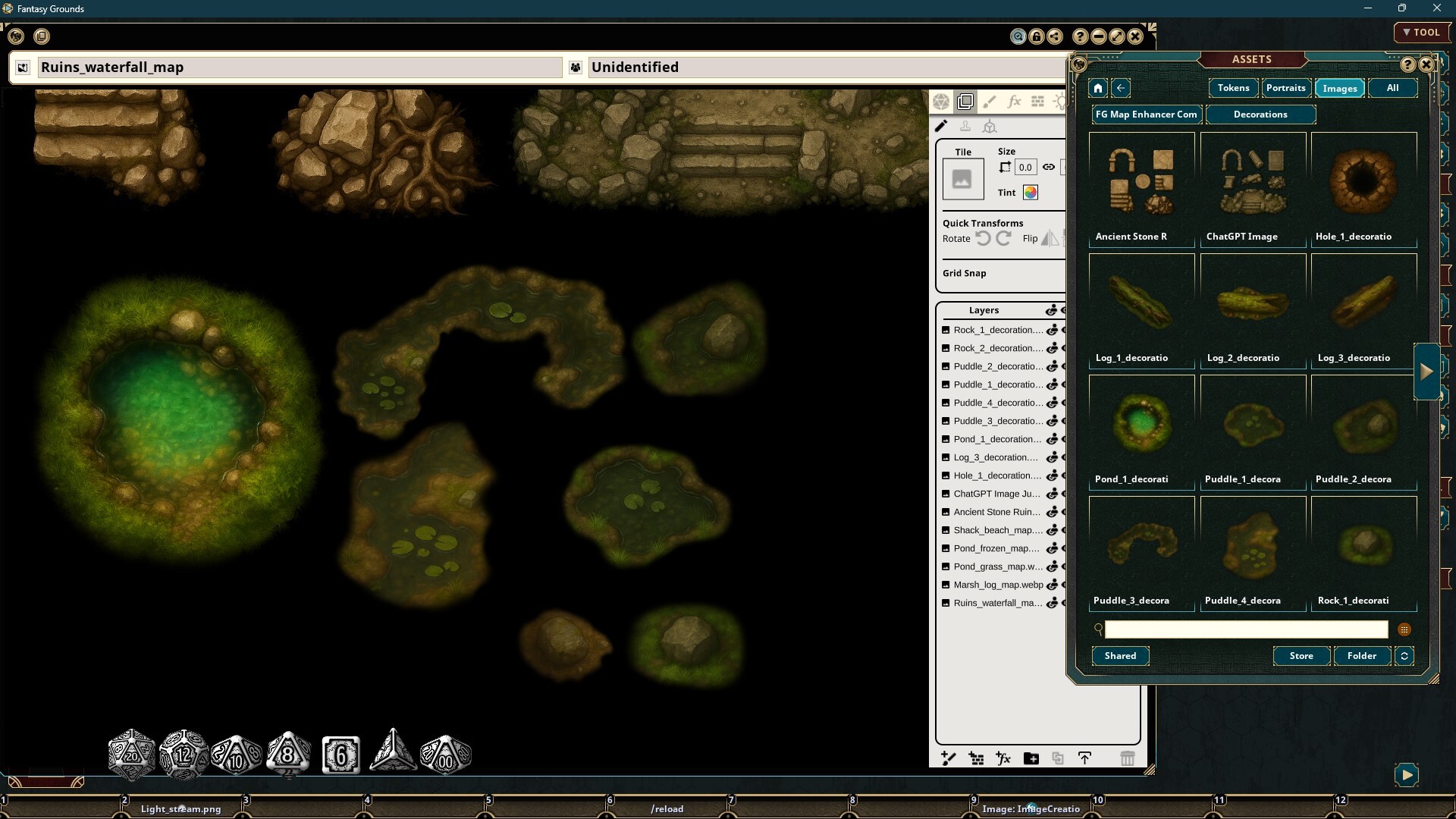Image resolution: width=1456 pixels, height=819 pixels.
Task: Switch to the Portraits tab
Action: 1286,88
